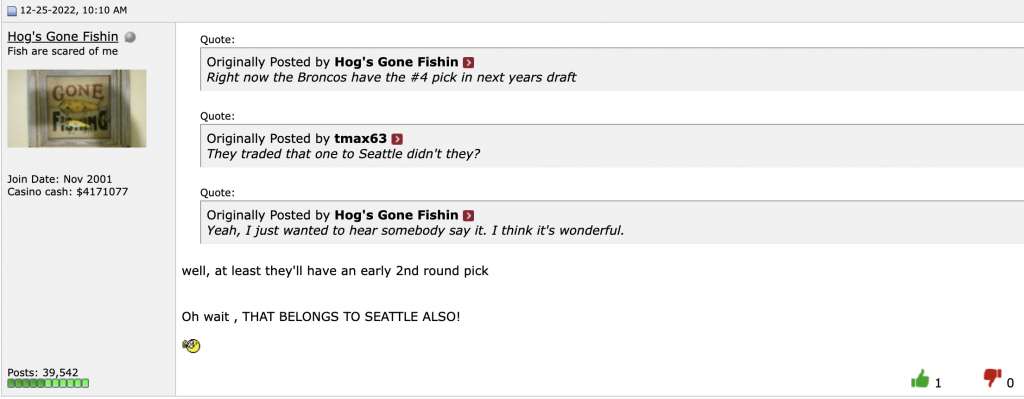Click the thumbs up count of 1

pyautogui.click(x=938, y=383)
